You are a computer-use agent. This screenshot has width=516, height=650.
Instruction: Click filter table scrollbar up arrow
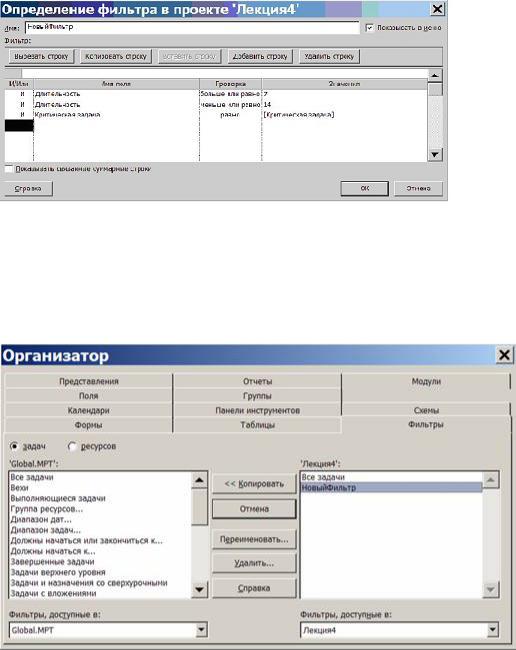point(434,75)
